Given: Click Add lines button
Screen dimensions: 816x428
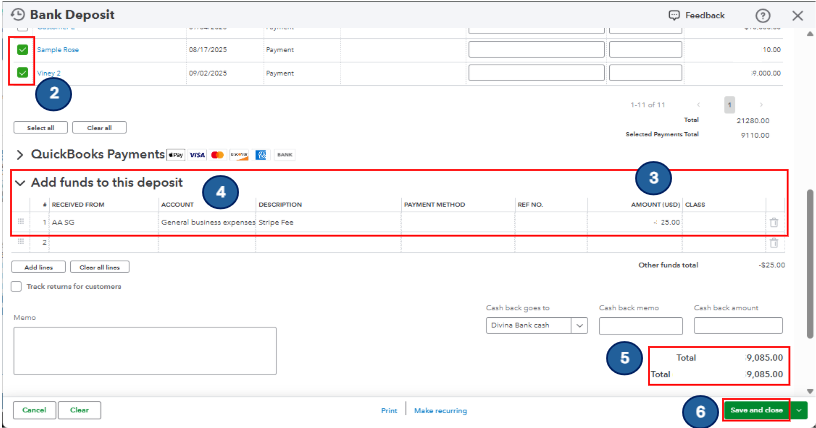Looking at the screenshot, I should (x=39, y=267).
